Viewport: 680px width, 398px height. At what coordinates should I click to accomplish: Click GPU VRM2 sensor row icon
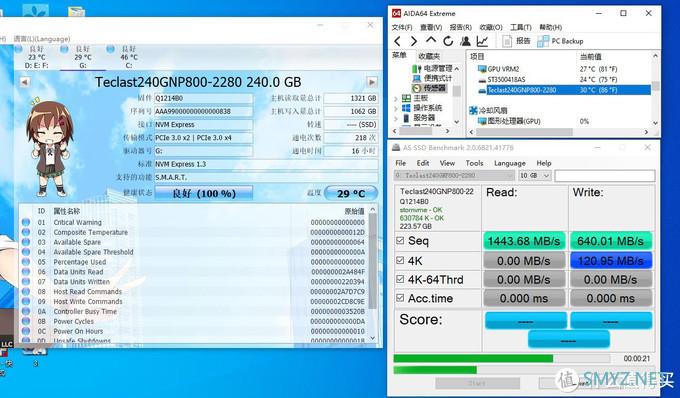pos(482,69)
